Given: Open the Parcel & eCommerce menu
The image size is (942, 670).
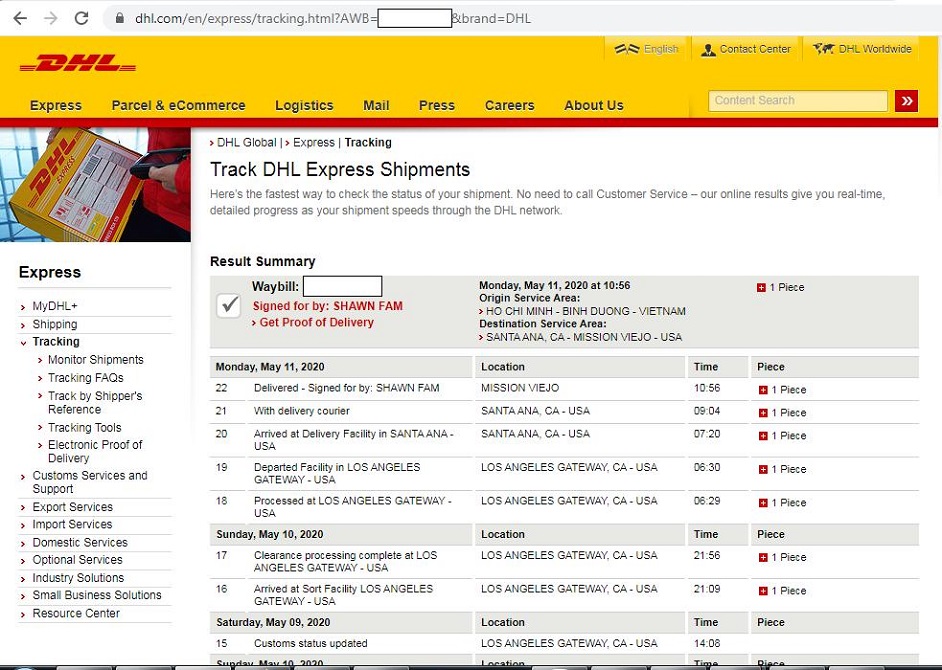Looking at the screenshot, I should pyautogui.click(x=178, y=105).
